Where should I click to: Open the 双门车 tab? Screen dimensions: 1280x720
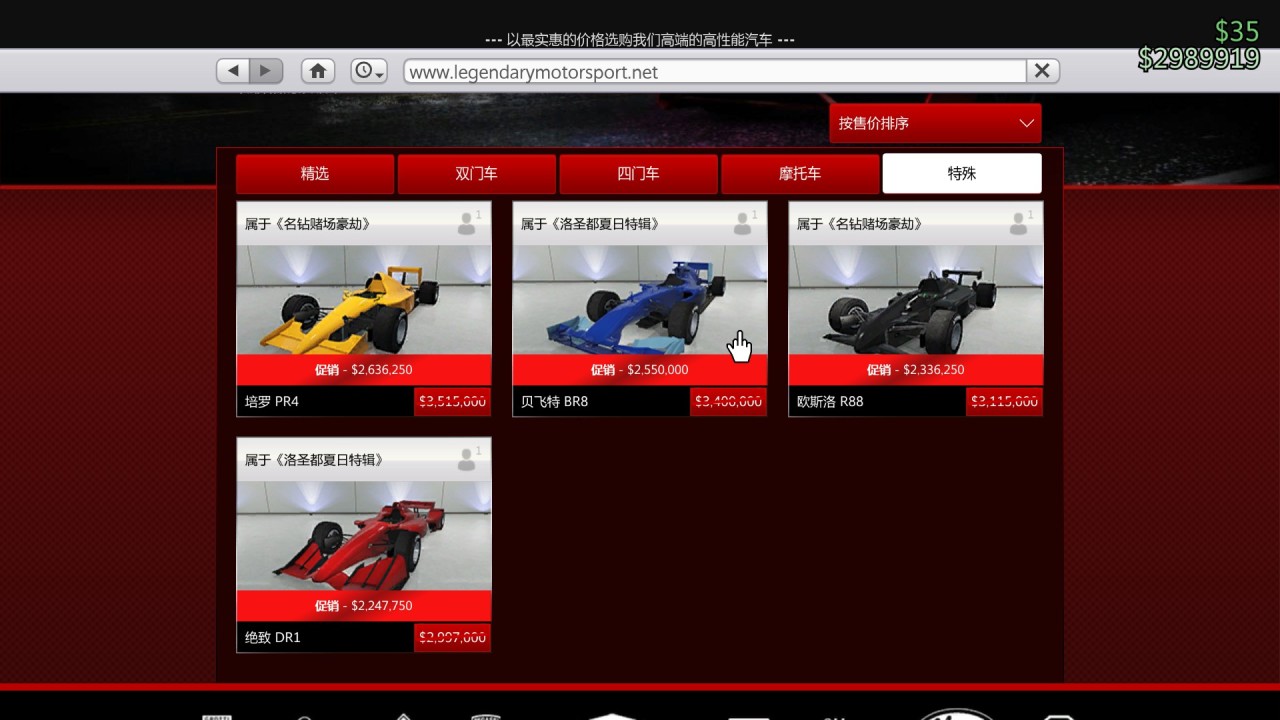pyautogui.click(x=476, y=173)
